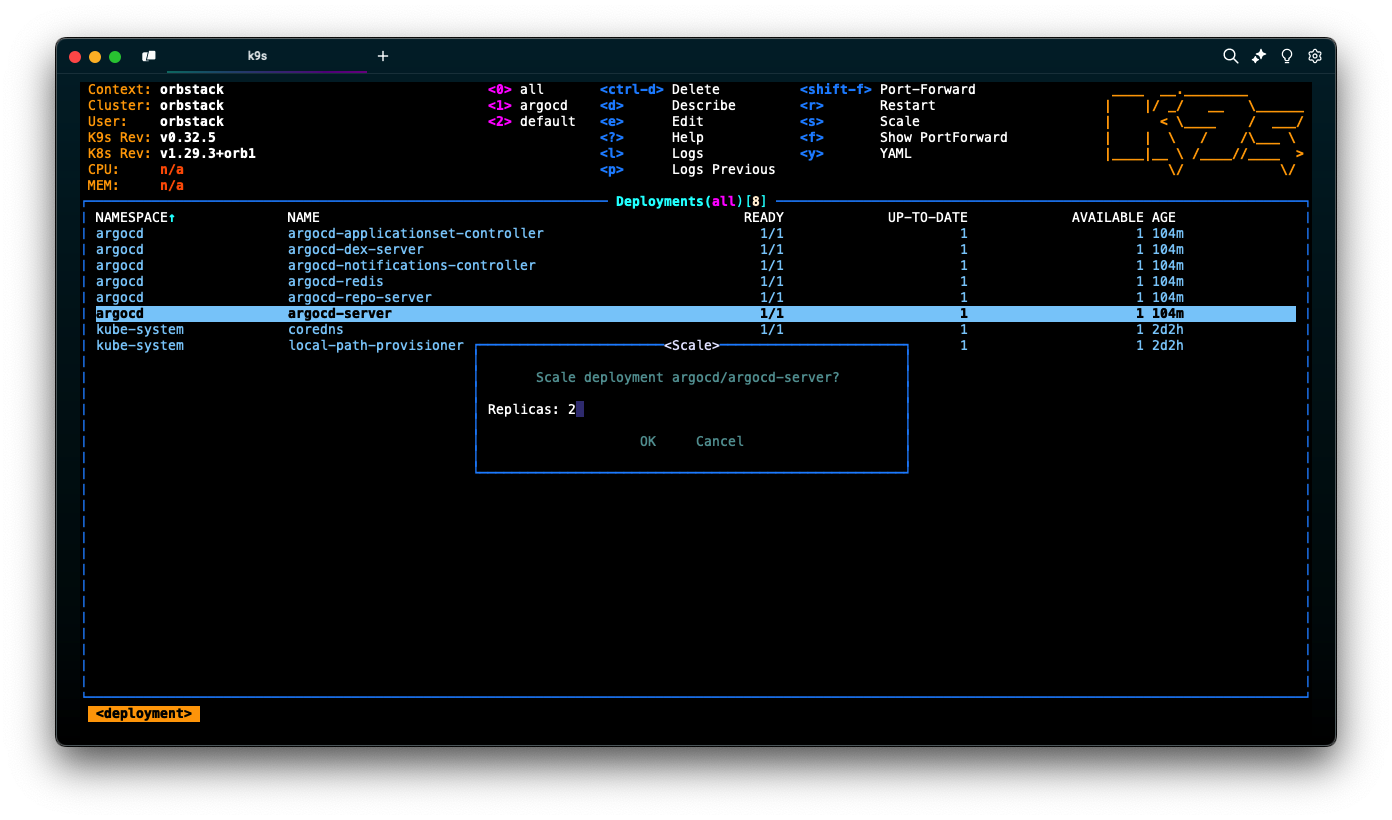Click the READY column header

(764, 217)
